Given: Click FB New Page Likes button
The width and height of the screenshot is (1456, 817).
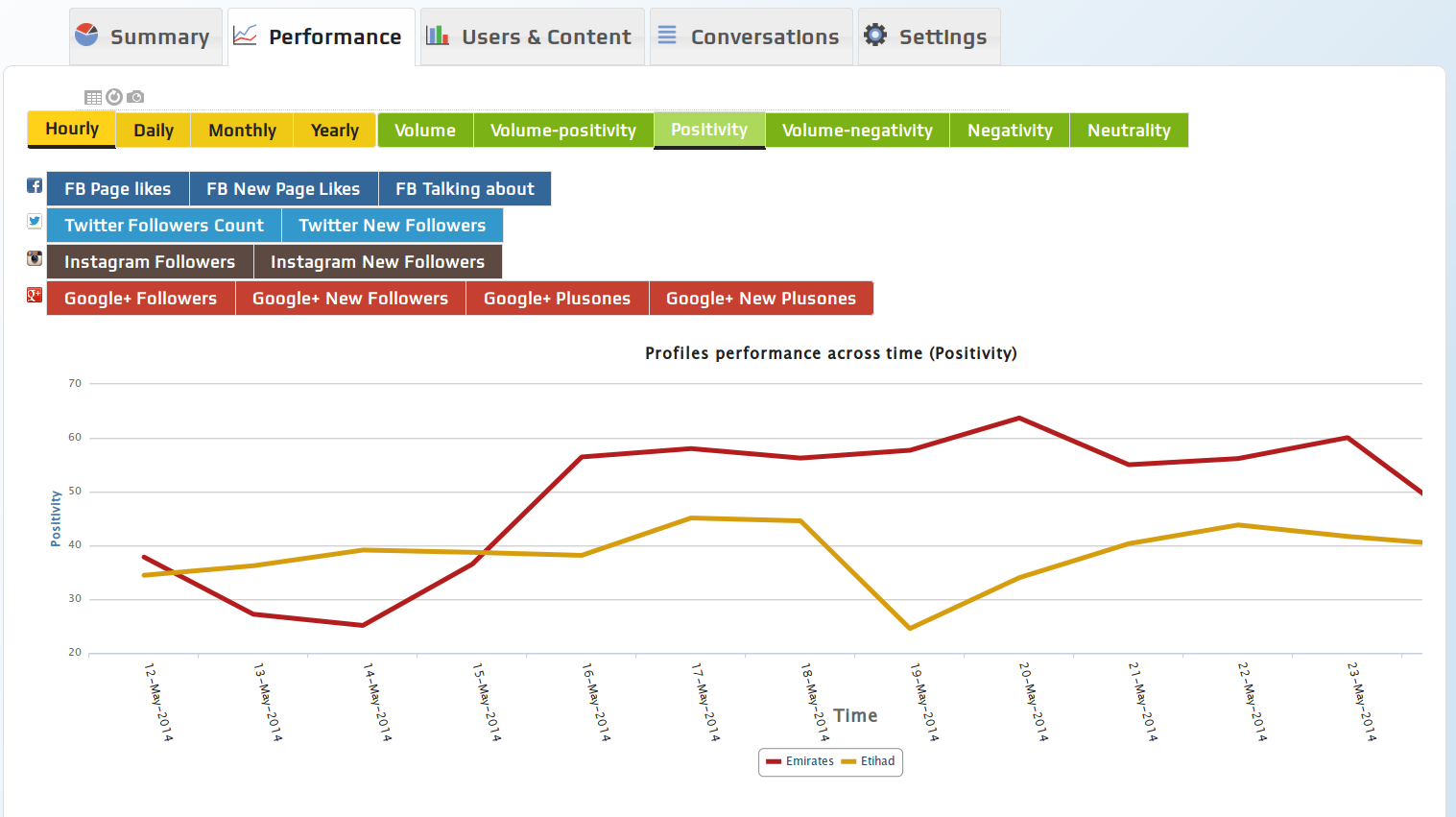Looking at the screenshot, I should coord(283,189).
